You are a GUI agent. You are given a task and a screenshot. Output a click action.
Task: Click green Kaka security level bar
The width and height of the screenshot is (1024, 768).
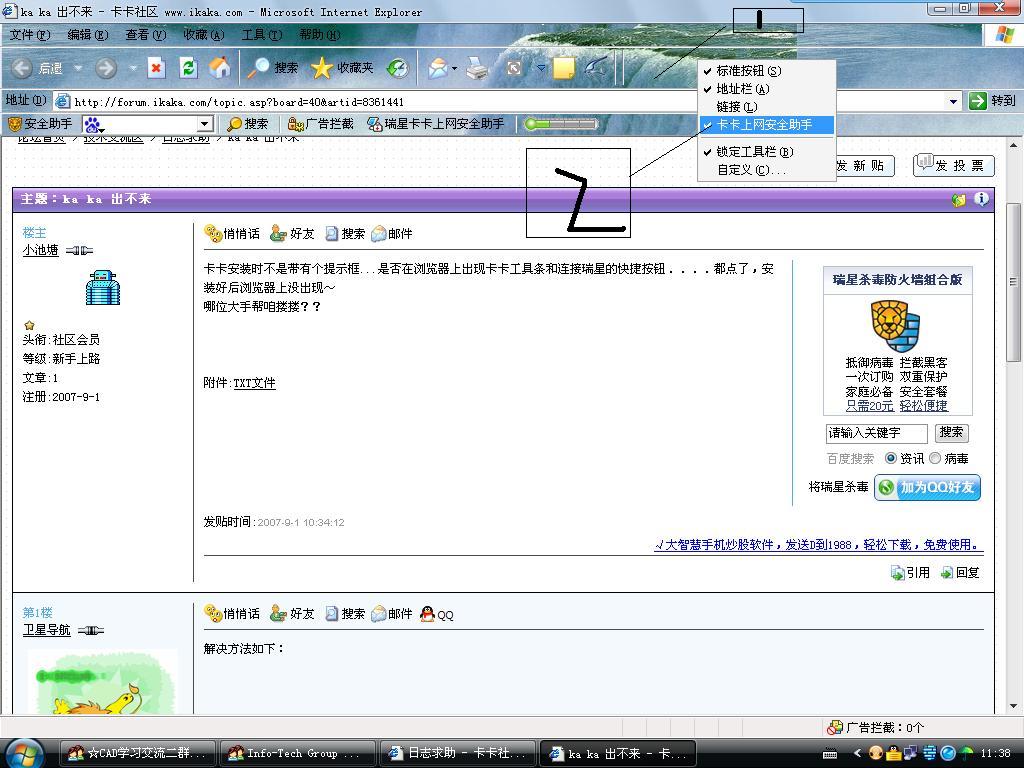point(561,123)
